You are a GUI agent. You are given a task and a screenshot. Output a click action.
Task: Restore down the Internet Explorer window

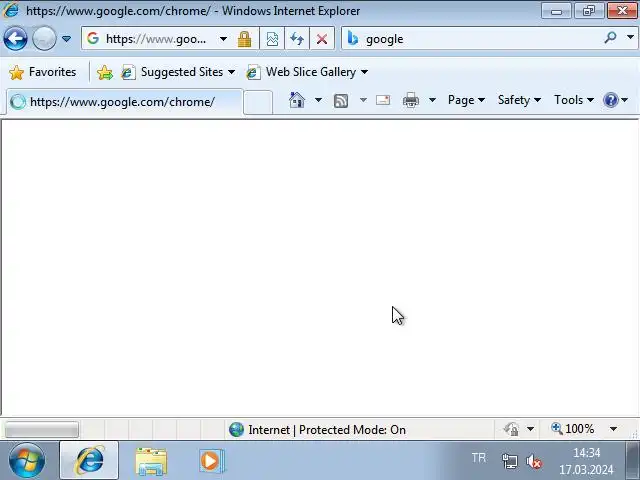coord(589,11)
